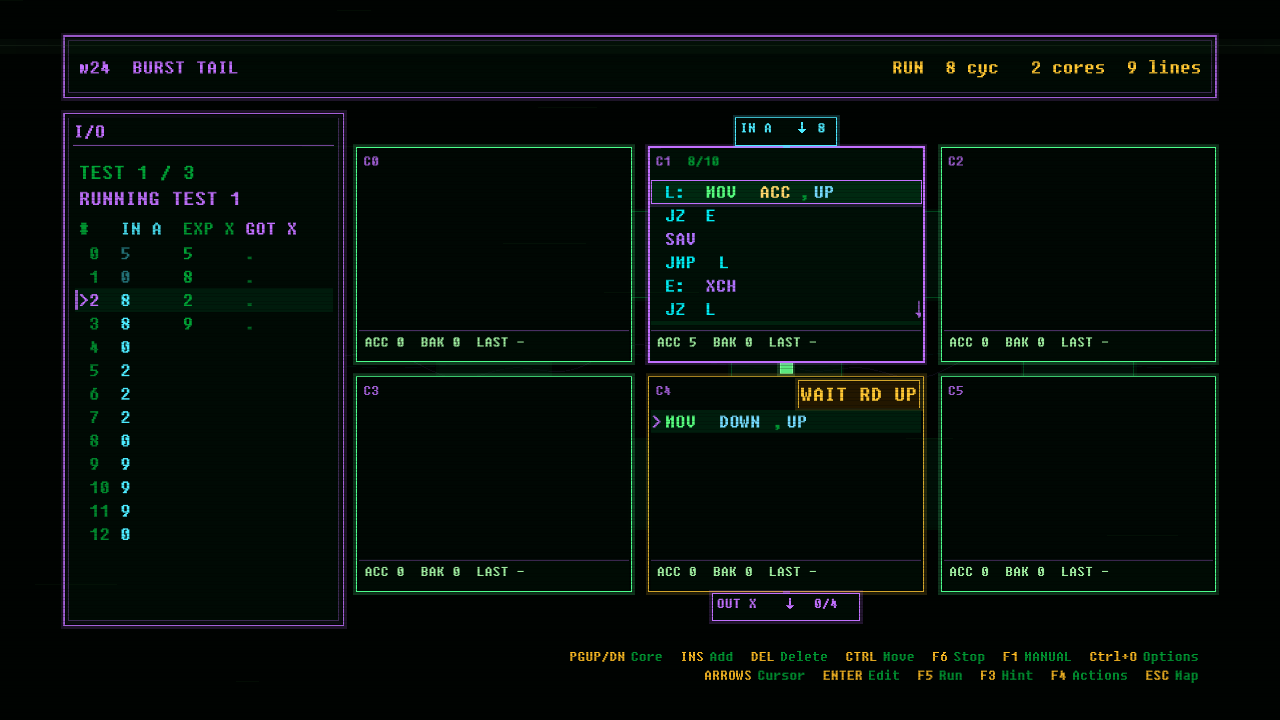This screenshot has height=720, width=1280.
Task: Click the C4 status line 'ACC 0 BAK 0 LAST -'
Action: click(x=736, y=572)
